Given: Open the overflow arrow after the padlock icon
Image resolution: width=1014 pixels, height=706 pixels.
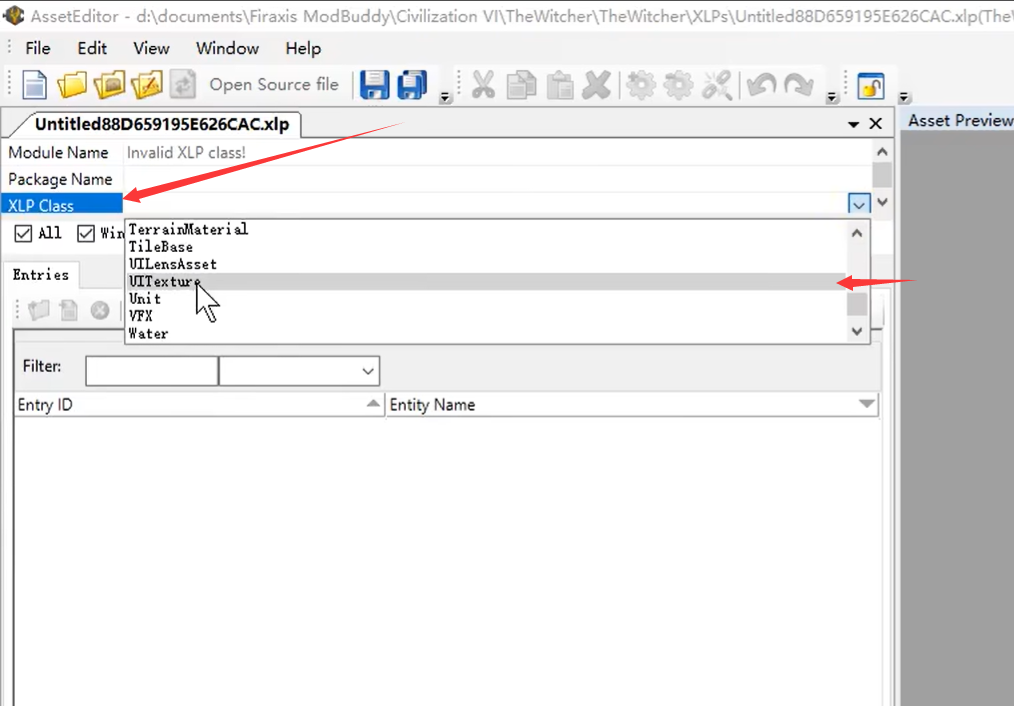Looking at the screenshot, I should click(x=904, y=97).
